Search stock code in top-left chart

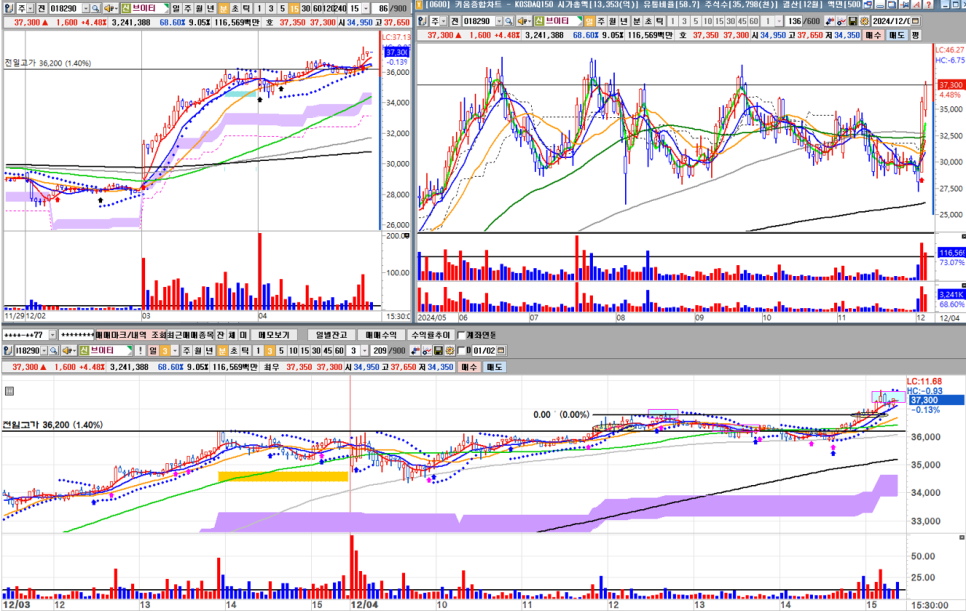pyautogui.click(x=95, y=9)
